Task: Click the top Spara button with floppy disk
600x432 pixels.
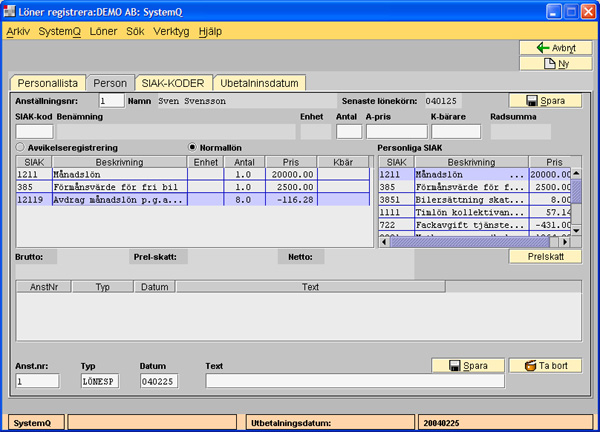Action: pos(544,100)
